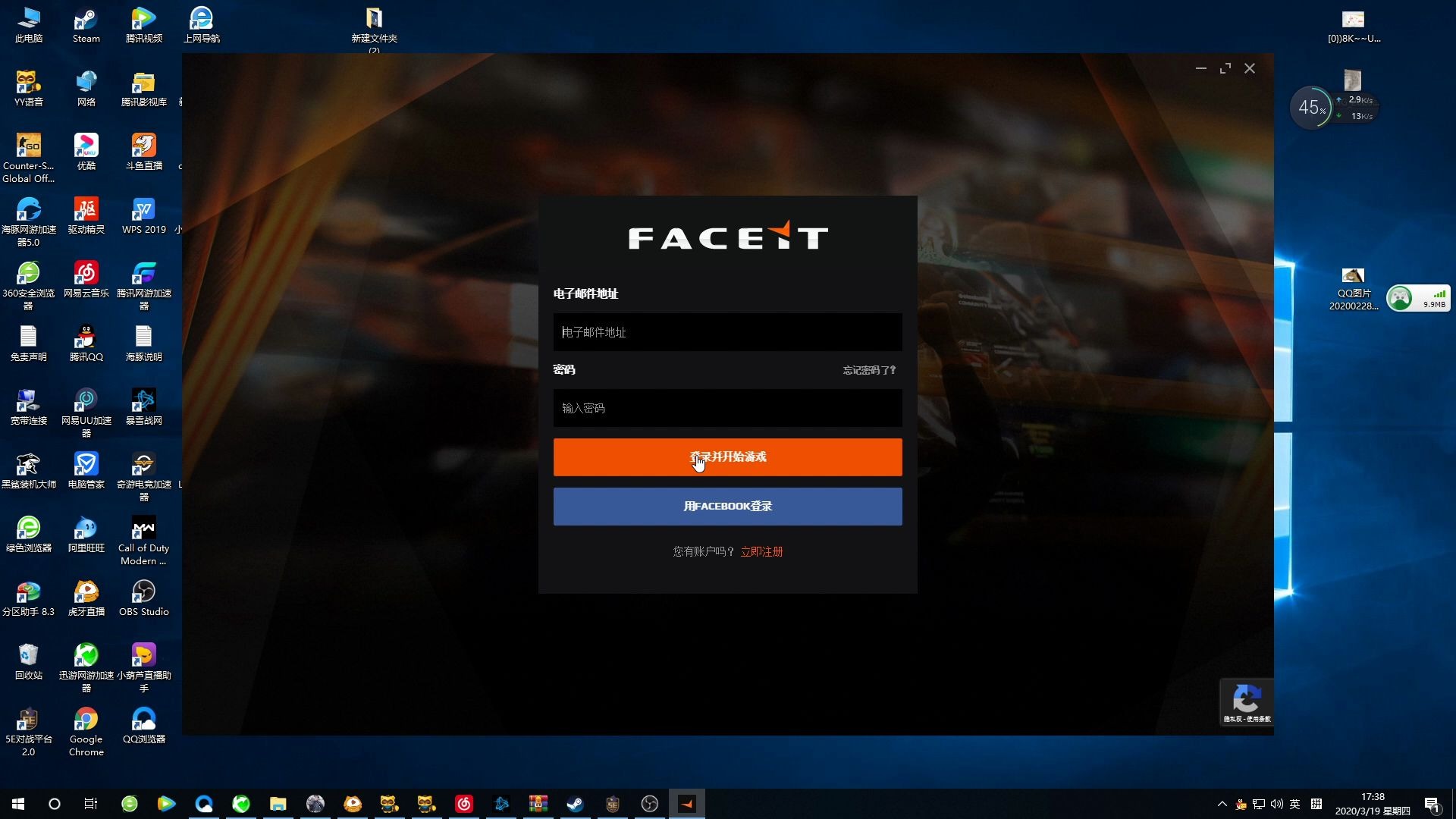Screen dimensions: 1456x819
Task: Click the FACEIT icon in the taskbar
Action: point(686,803)
